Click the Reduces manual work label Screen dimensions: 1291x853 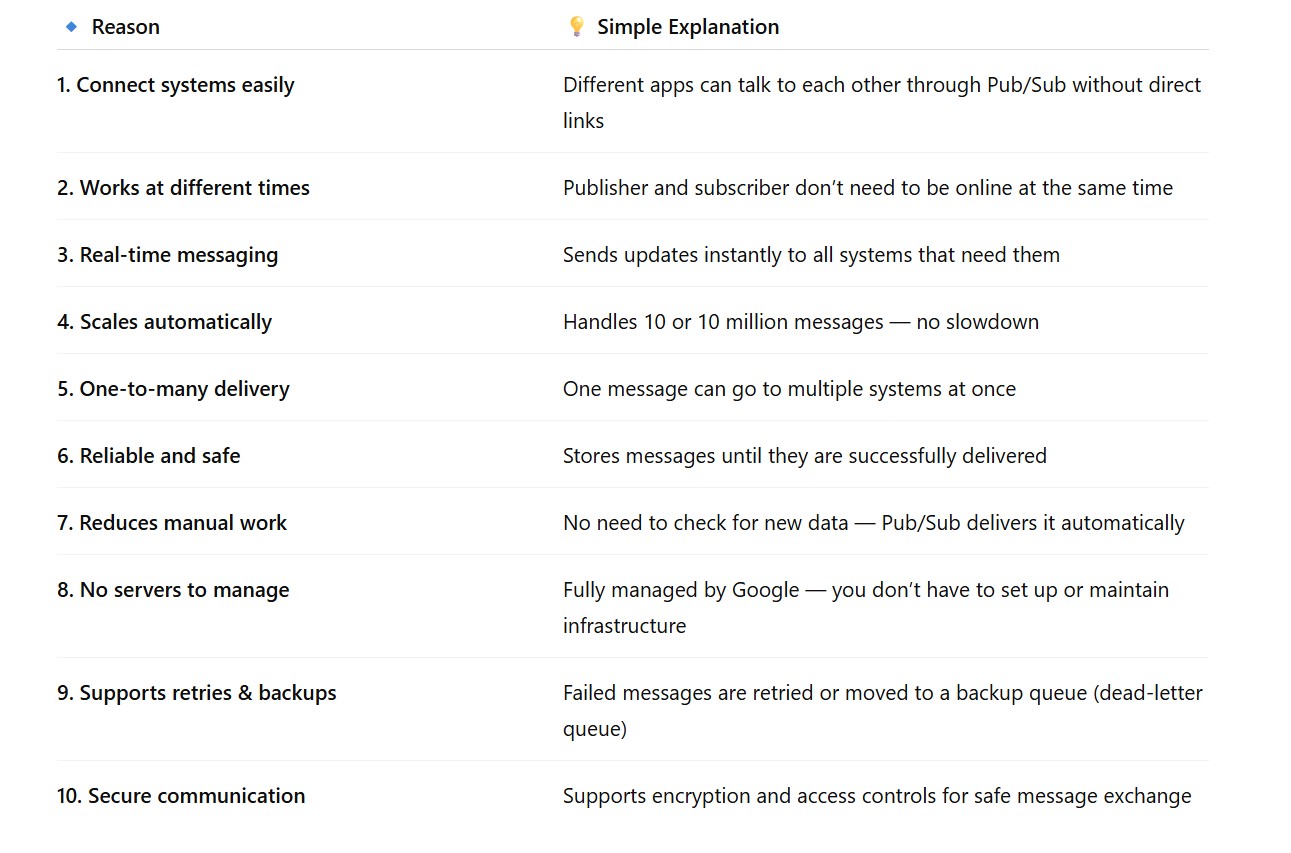coord(171,523)
